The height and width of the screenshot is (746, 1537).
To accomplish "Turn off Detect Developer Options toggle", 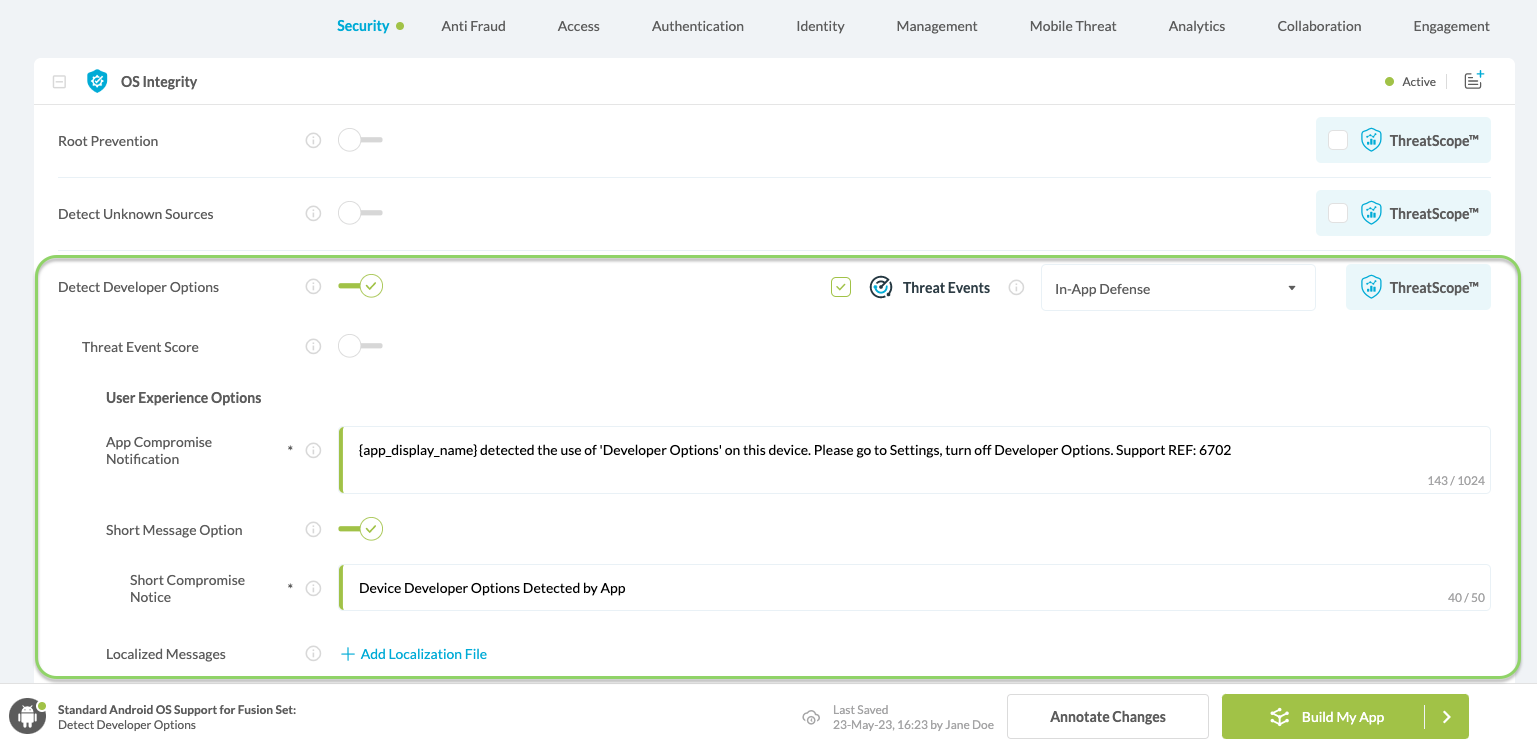I will coord(361,287).
